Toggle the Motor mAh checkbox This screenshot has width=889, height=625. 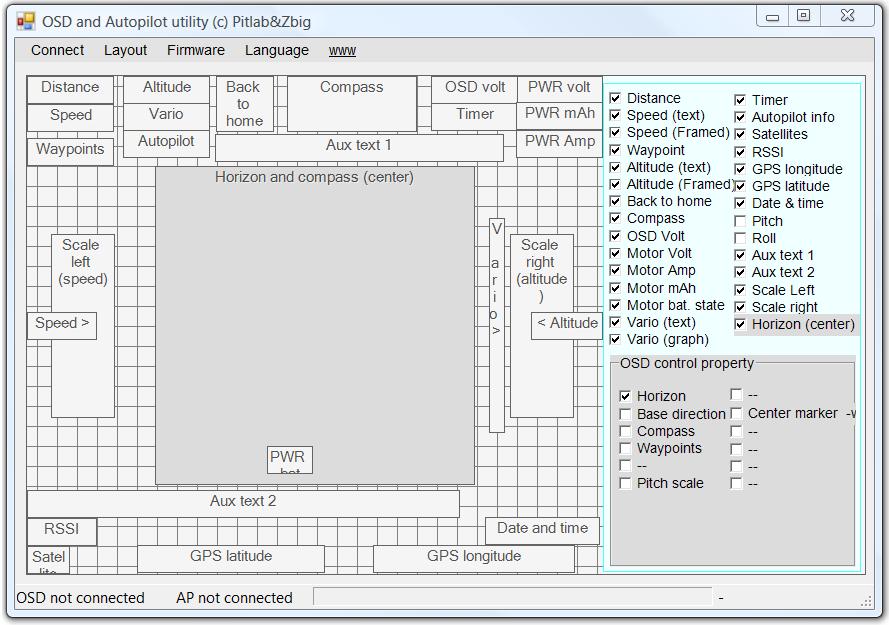click(615, 288)
